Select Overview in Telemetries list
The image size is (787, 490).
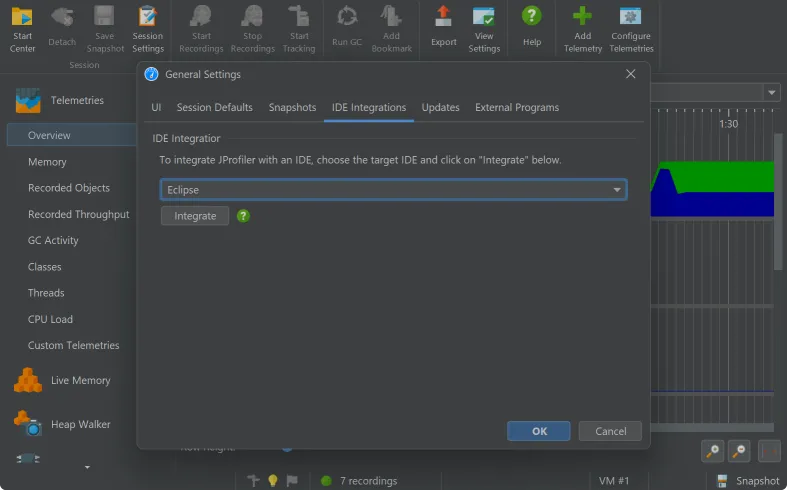click(72, 136)
